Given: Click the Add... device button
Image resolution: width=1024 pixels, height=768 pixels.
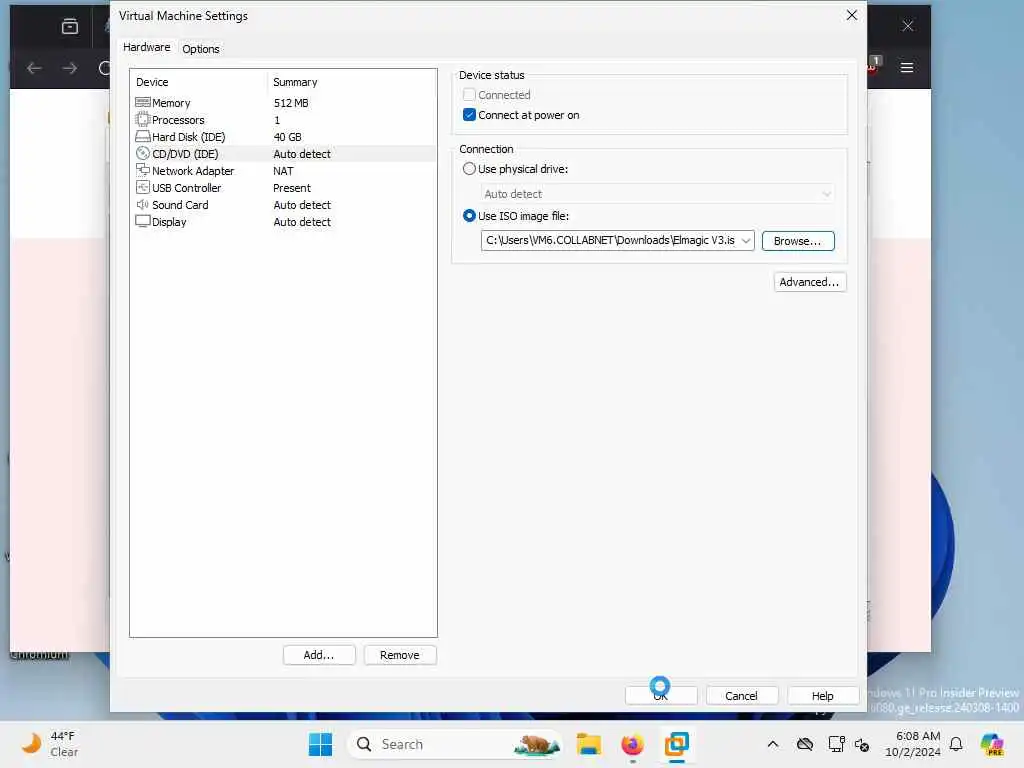Looking at the screenshot, I should [319, 655].
